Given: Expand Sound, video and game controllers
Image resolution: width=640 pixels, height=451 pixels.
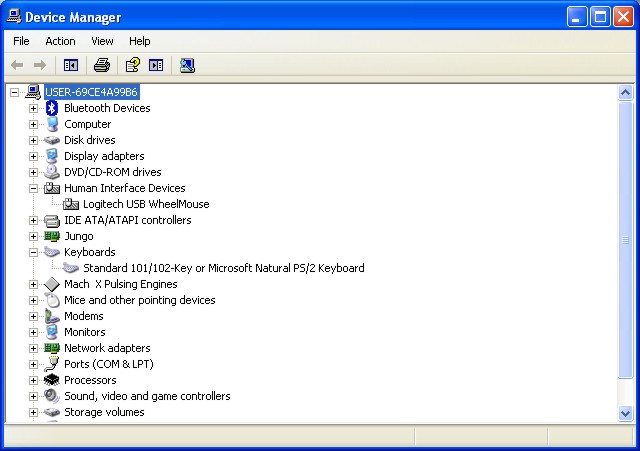Looking at the screenshot, I should click(x=33, y=396).
